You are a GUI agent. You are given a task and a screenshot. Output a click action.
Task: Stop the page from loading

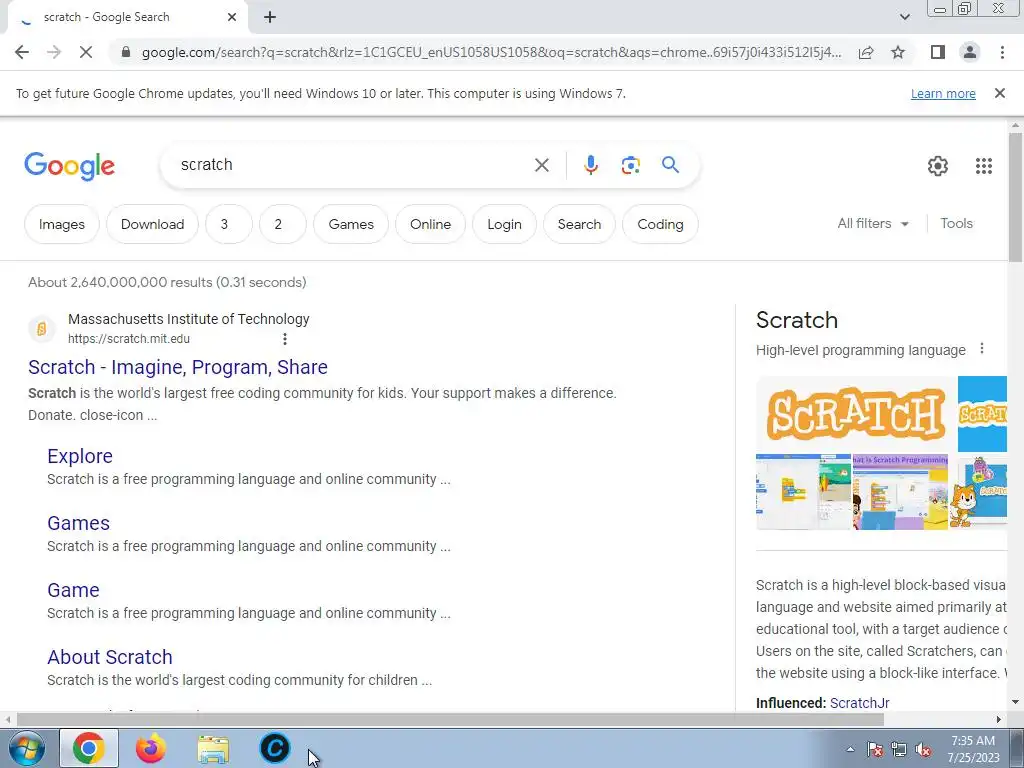(86, 52)
